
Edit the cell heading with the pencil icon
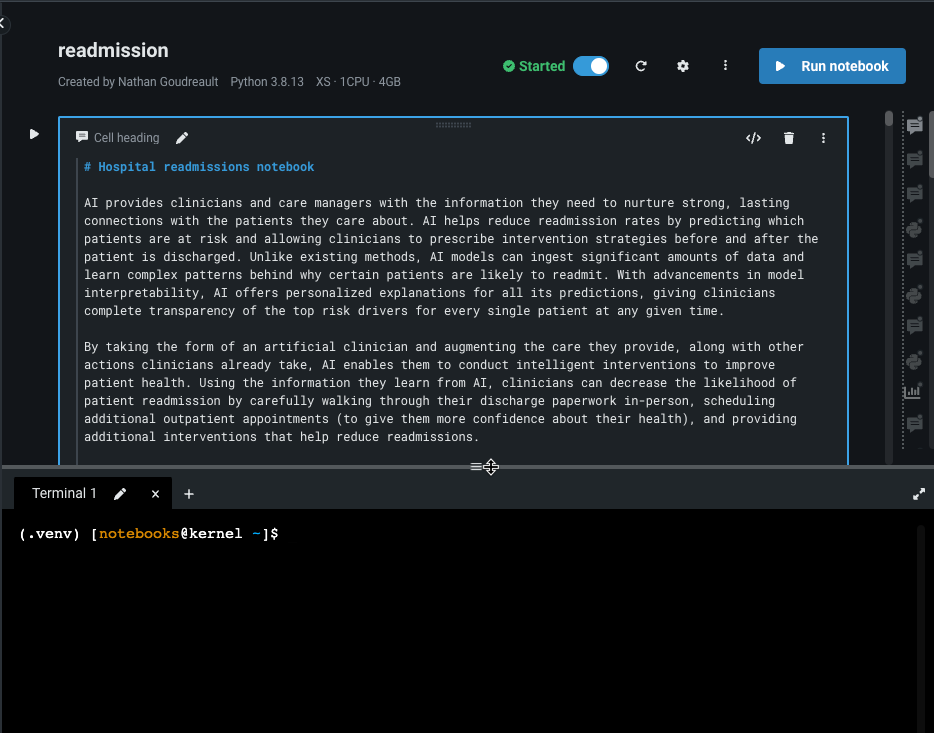[x=182, y=138]
